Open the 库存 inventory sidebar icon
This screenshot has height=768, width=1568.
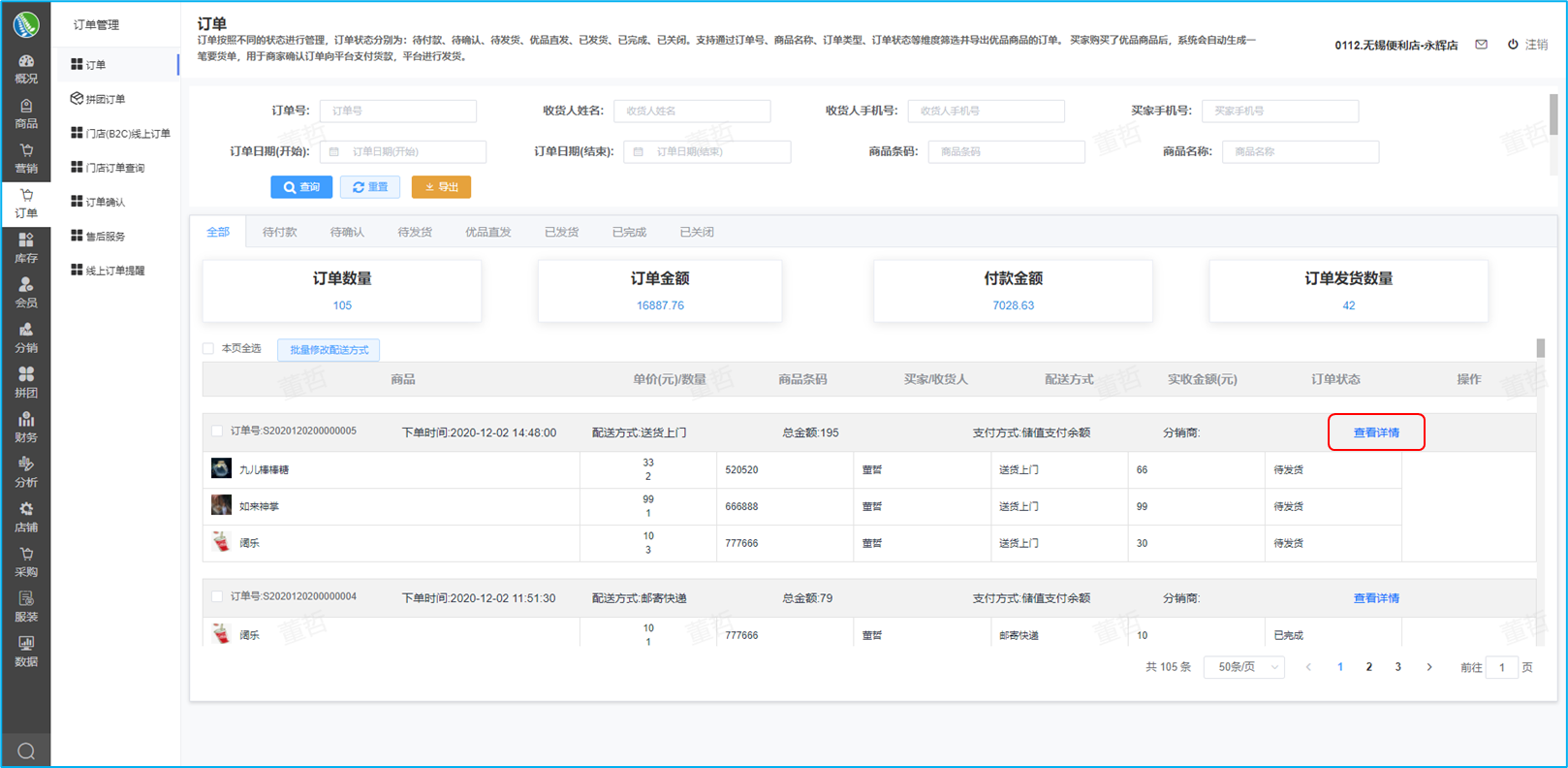click(x=26, y=248)
